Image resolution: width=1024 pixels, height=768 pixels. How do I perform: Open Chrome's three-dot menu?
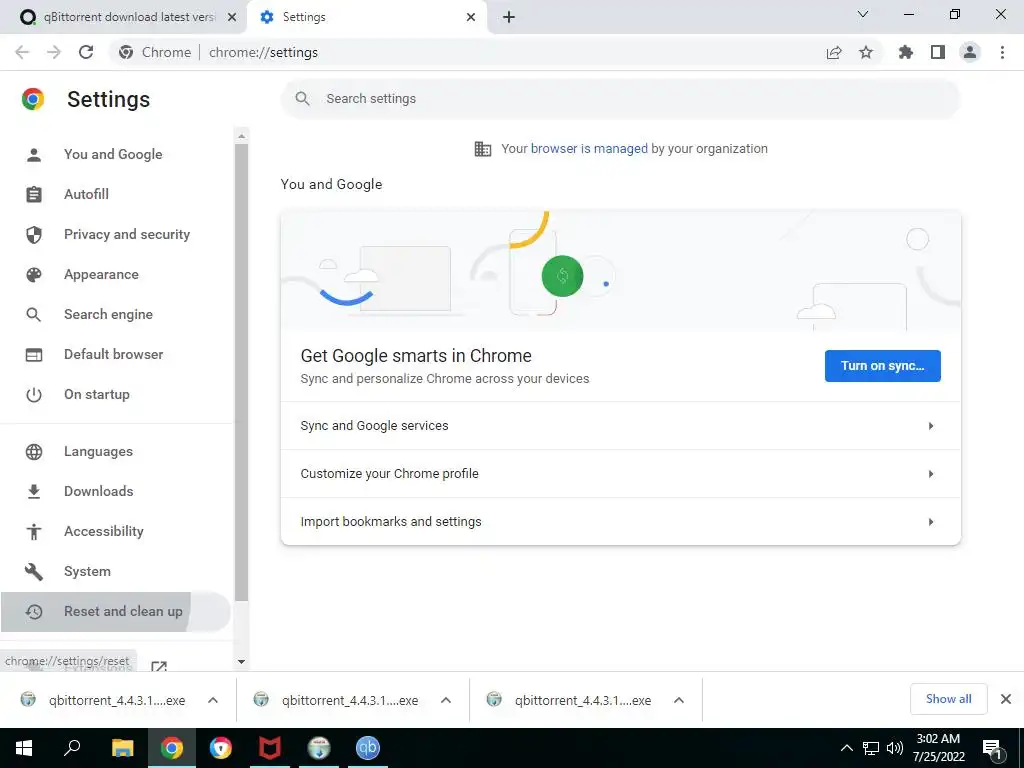pyautogui.click(x=1002, y=52)
